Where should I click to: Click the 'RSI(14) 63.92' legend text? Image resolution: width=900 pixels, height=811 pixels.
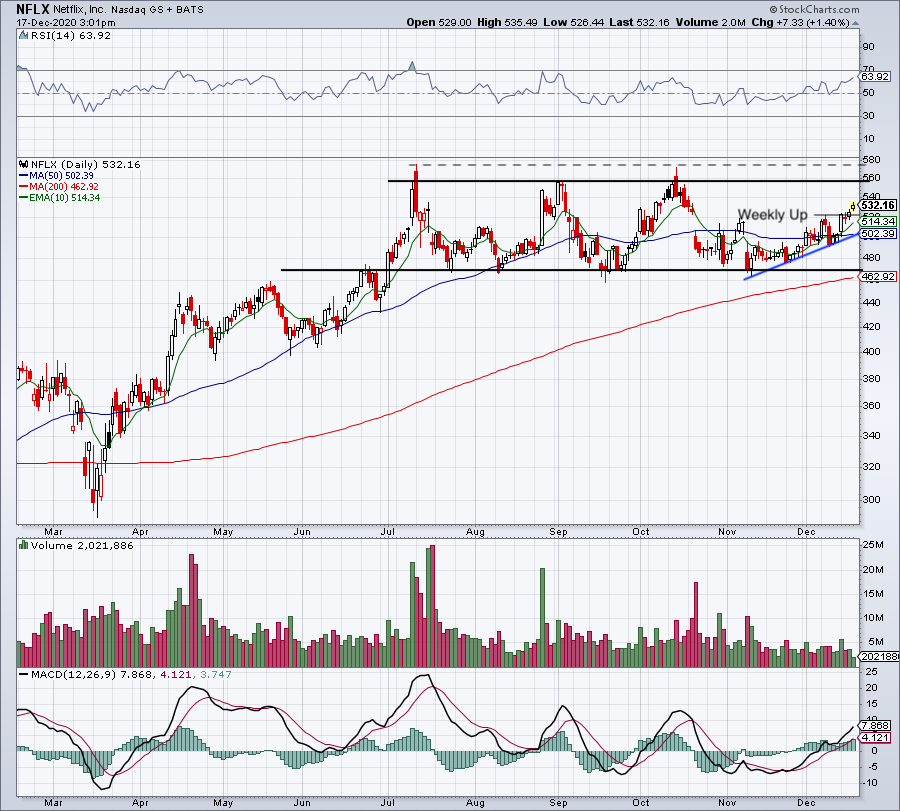coord(70,36)
